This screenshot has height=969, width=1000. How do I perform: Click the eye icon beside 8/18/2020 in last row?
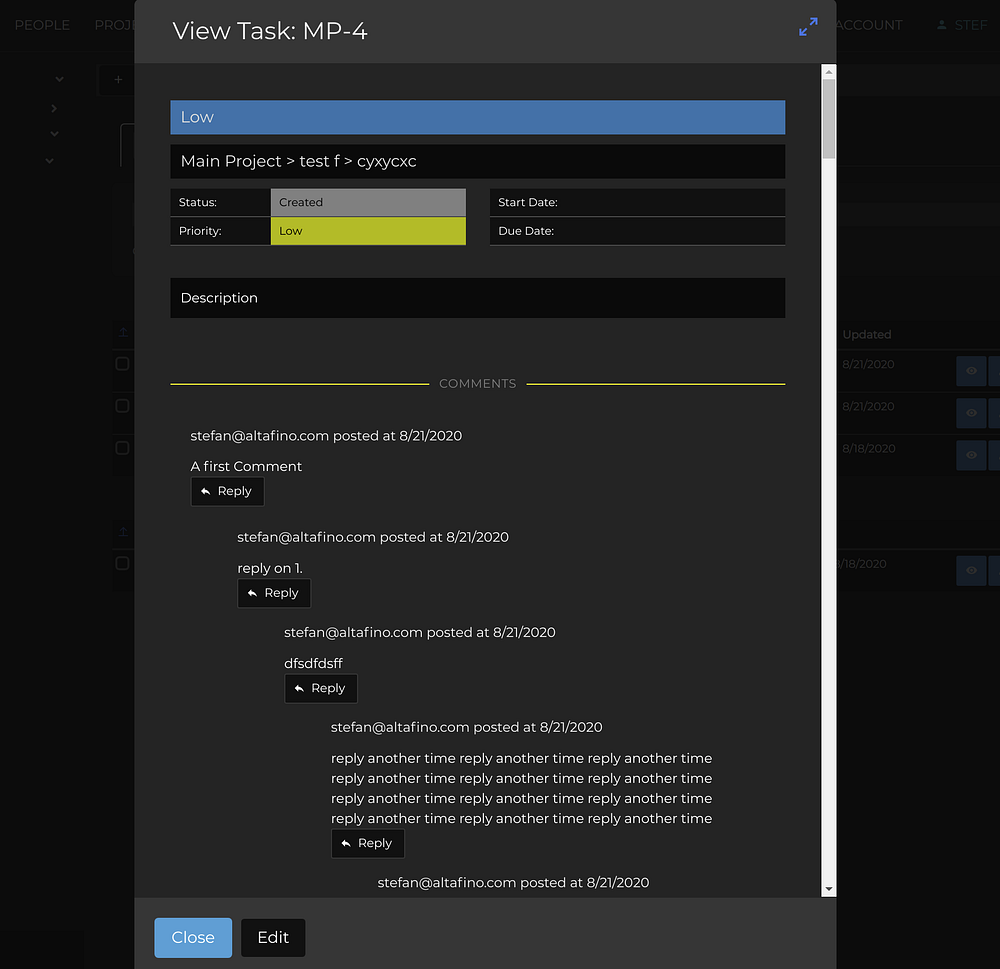(970, 570)
